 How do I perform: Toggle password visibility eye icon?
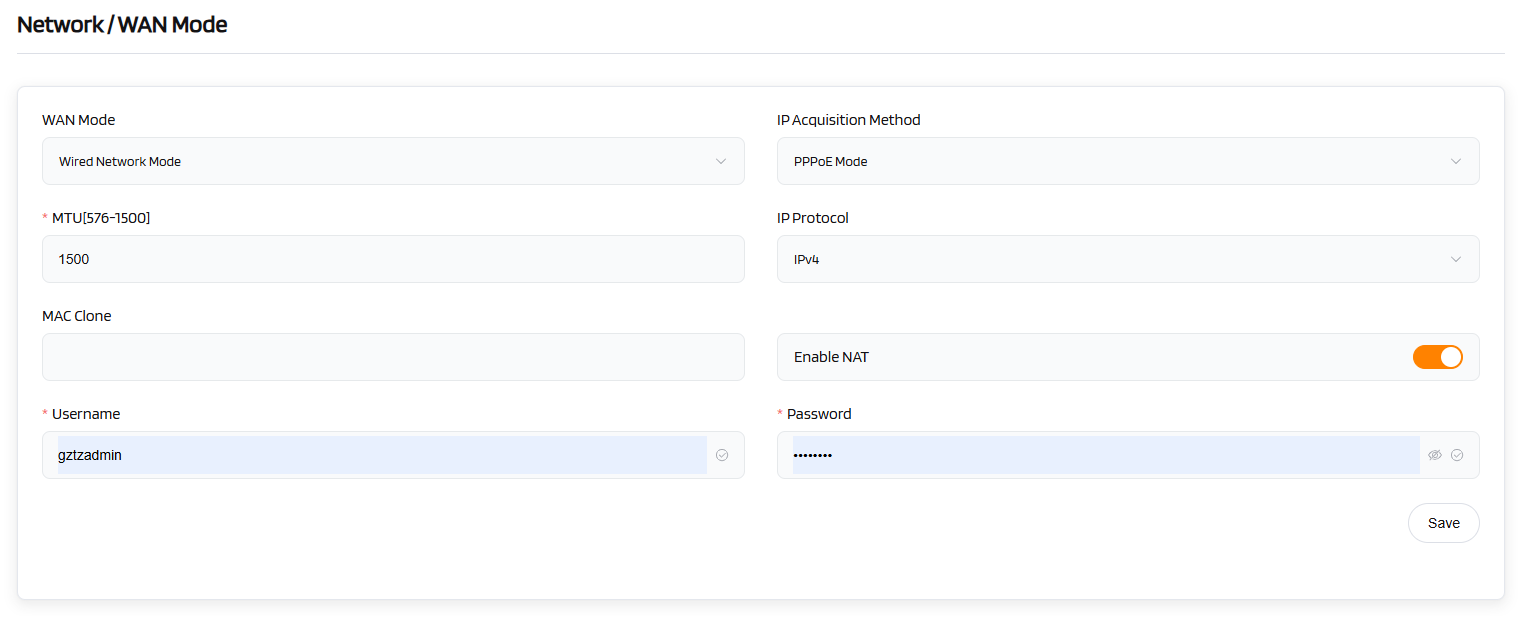(x=1435, y=455)
